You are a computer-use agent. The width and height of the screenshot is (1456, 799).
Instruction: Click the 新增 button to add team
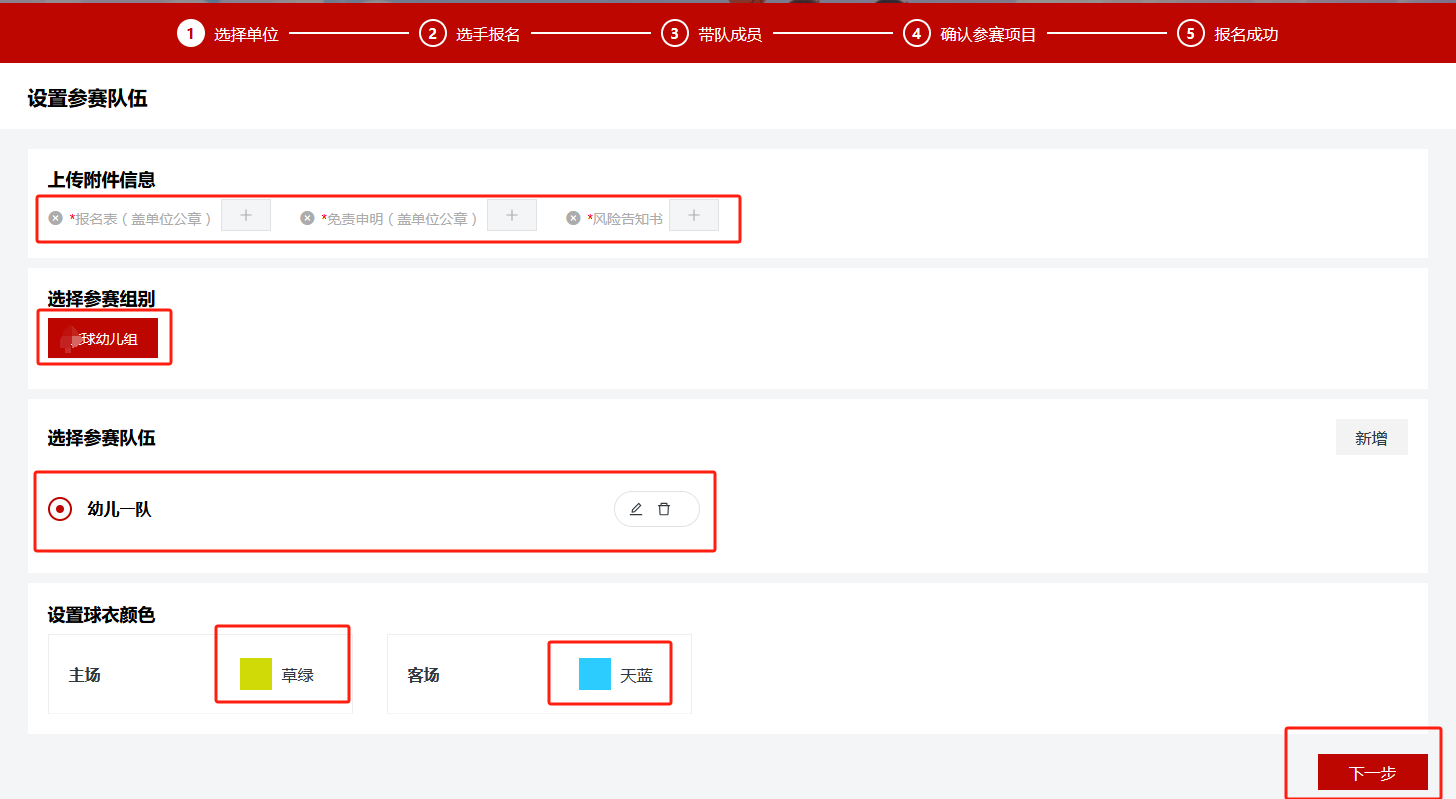click(x=1371, y=437)
